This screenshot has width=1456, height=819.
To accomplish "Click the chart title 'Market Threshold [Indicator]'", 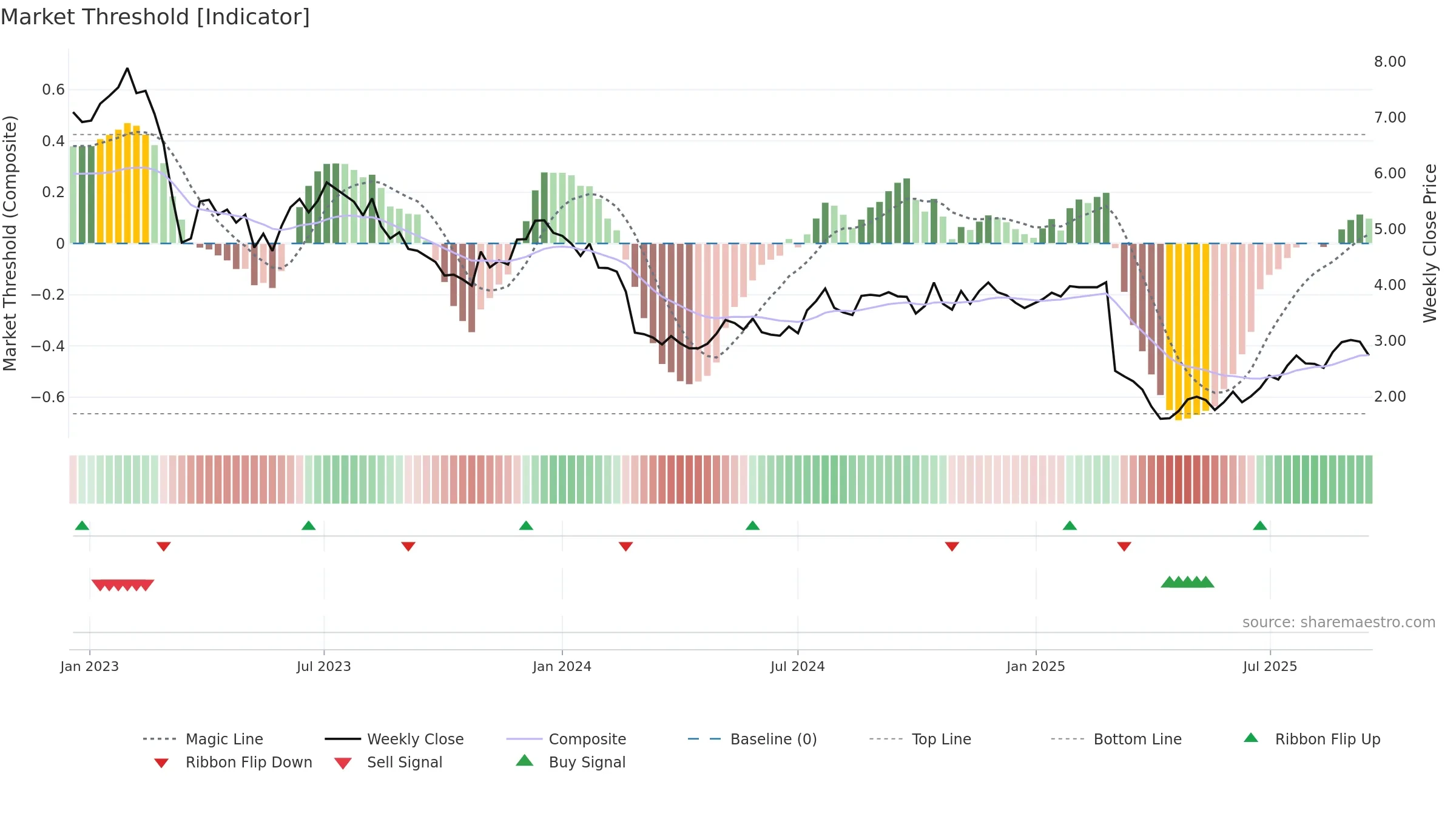I will 155,17.
